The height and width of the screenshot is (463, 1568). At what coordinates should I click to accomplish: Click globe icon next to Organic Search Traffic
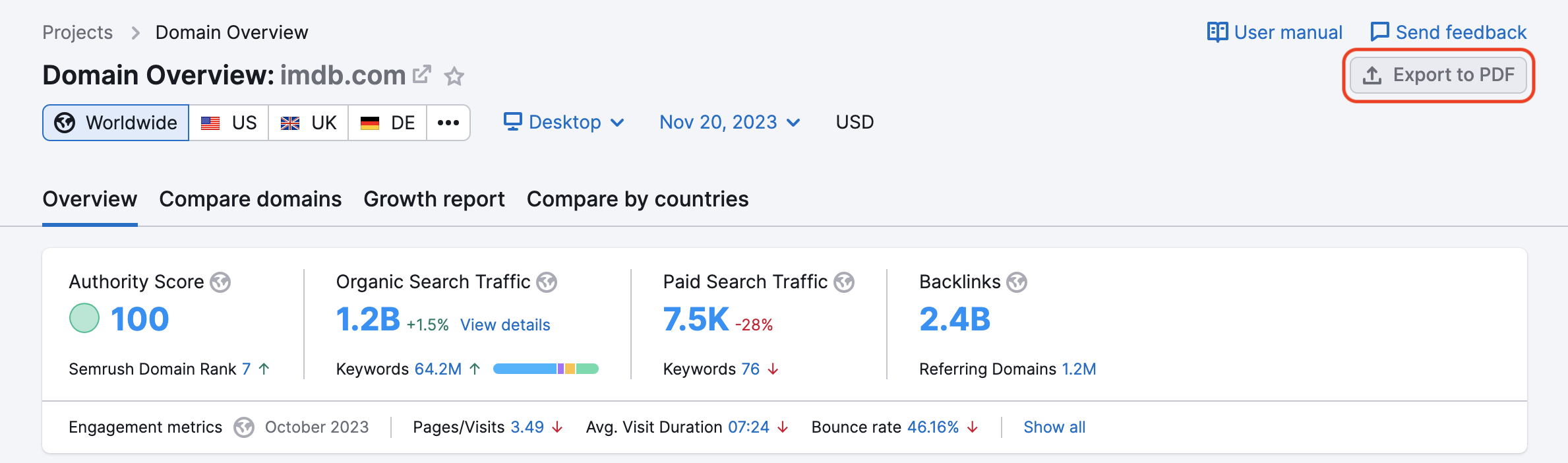547,282
